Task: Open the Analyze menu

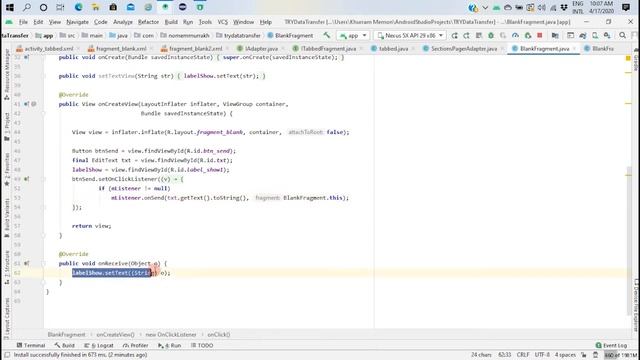Action: [x=122, y=22]
